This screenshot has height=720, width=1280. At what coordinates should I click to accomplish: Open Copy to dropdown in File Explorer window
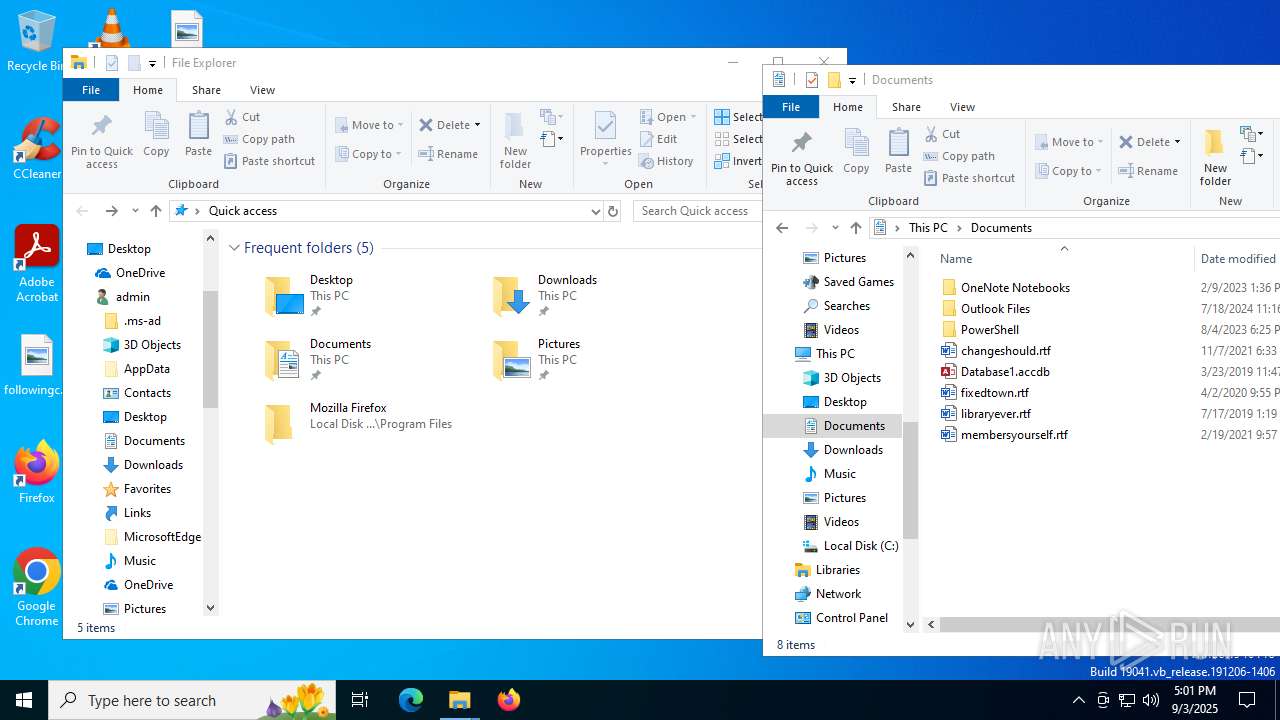(368, 154)
